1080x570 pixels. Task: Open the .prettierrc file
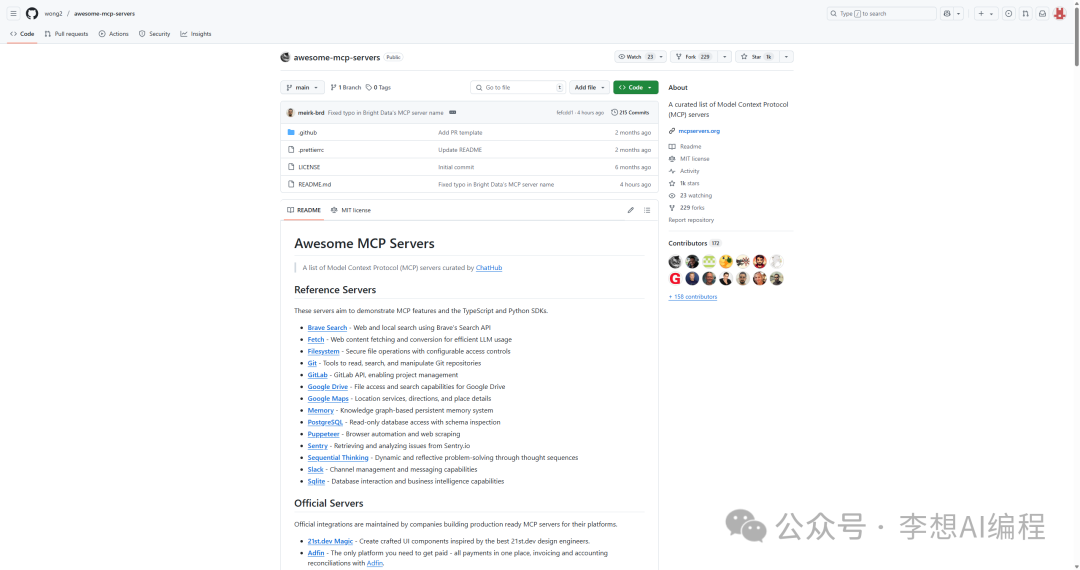coord(311,150)
